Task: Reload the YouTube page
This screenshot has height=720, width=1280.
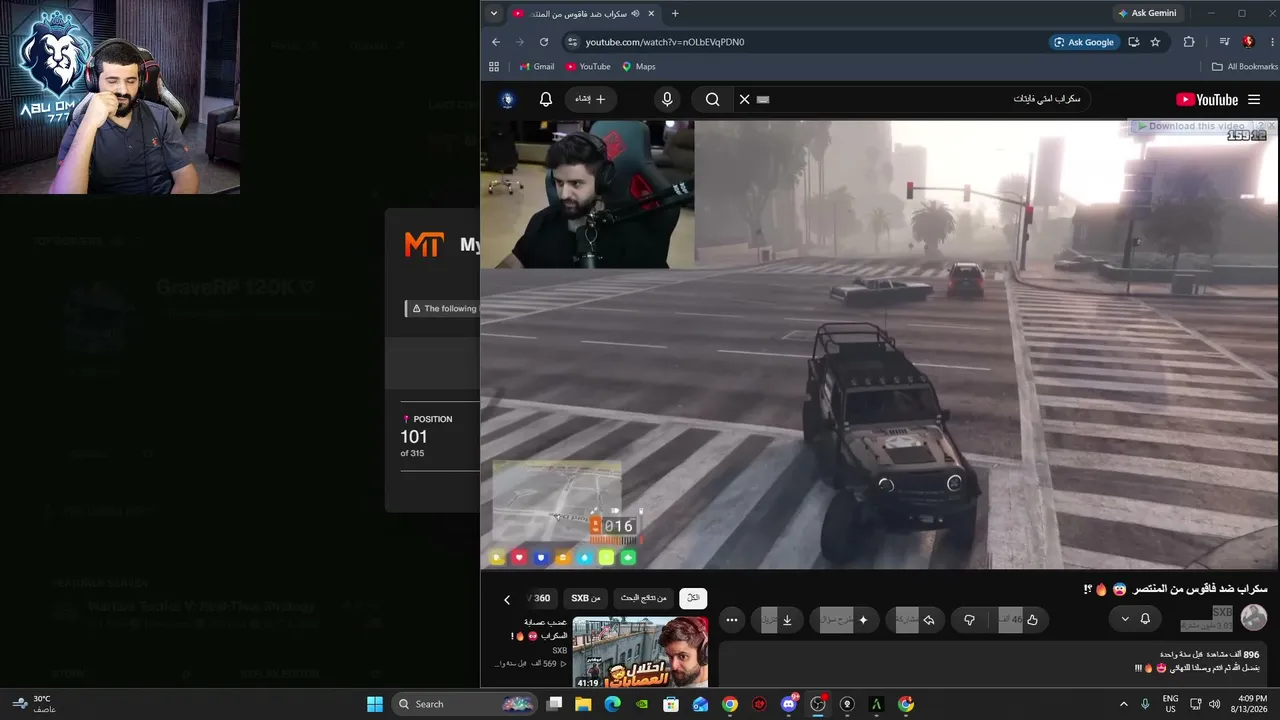Action: pyautogui.click(x=544, y=42)
